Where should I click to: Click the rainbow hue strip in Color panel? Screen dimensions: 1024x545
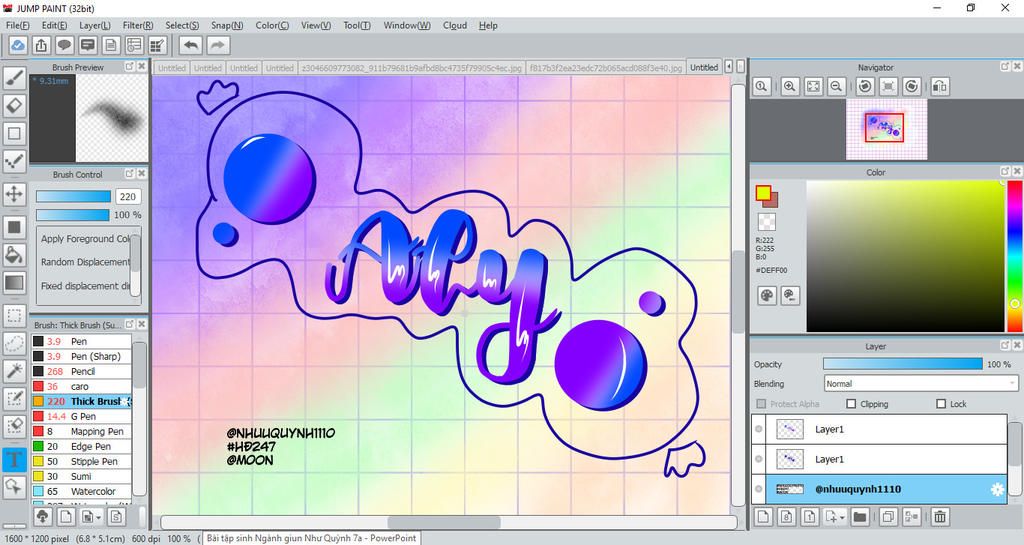click(x=1015, y=256)
